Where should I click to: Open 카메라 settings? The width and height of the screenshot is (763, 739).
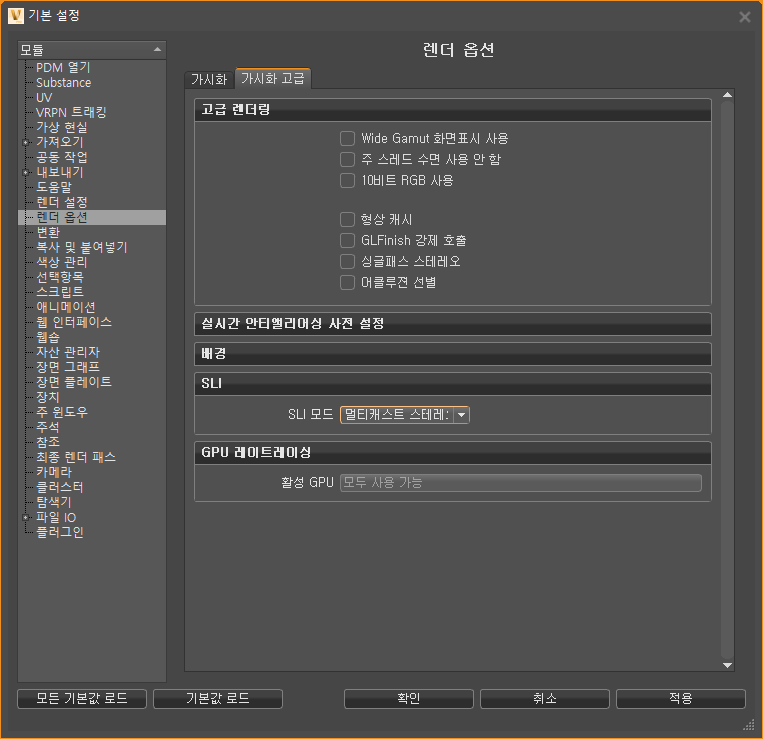click(x=54, y=472)
